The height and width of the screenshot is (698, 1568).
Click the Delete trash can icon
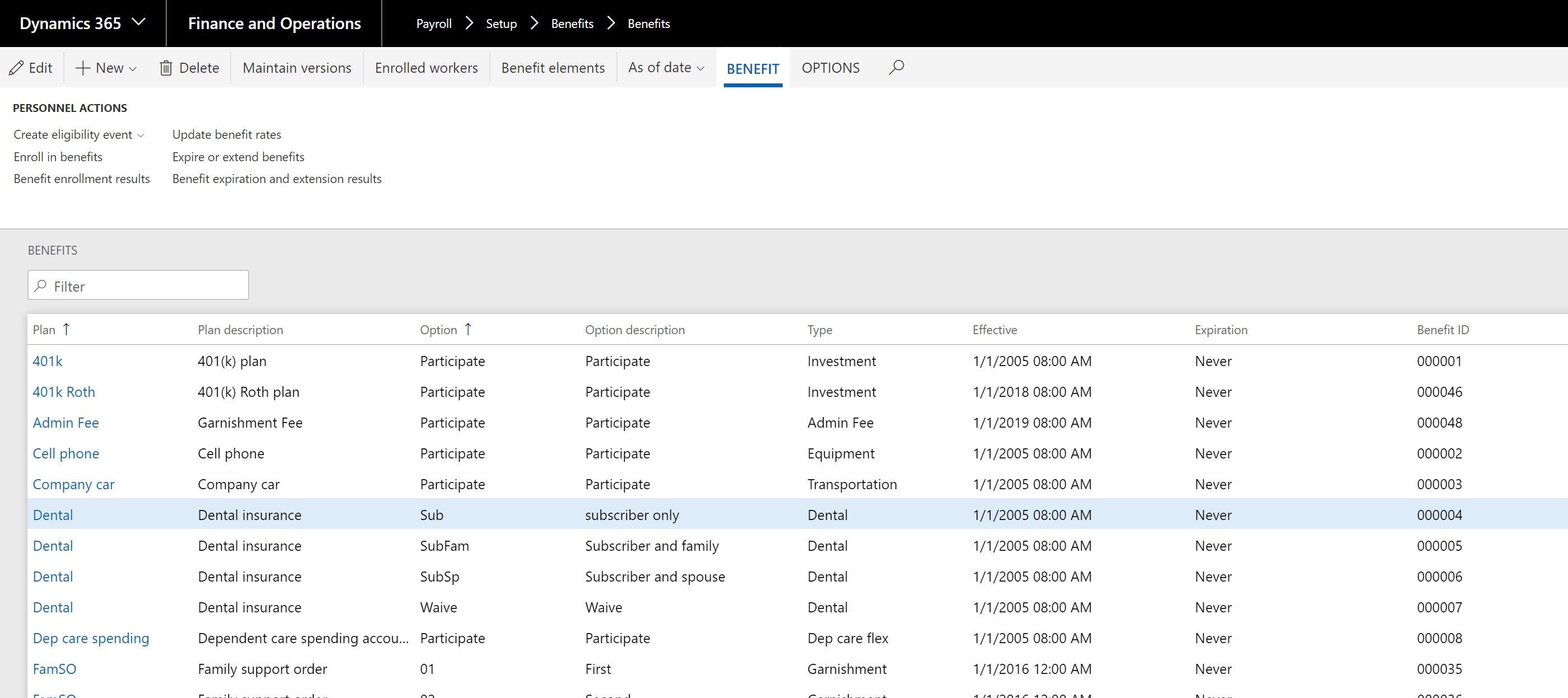166,68
